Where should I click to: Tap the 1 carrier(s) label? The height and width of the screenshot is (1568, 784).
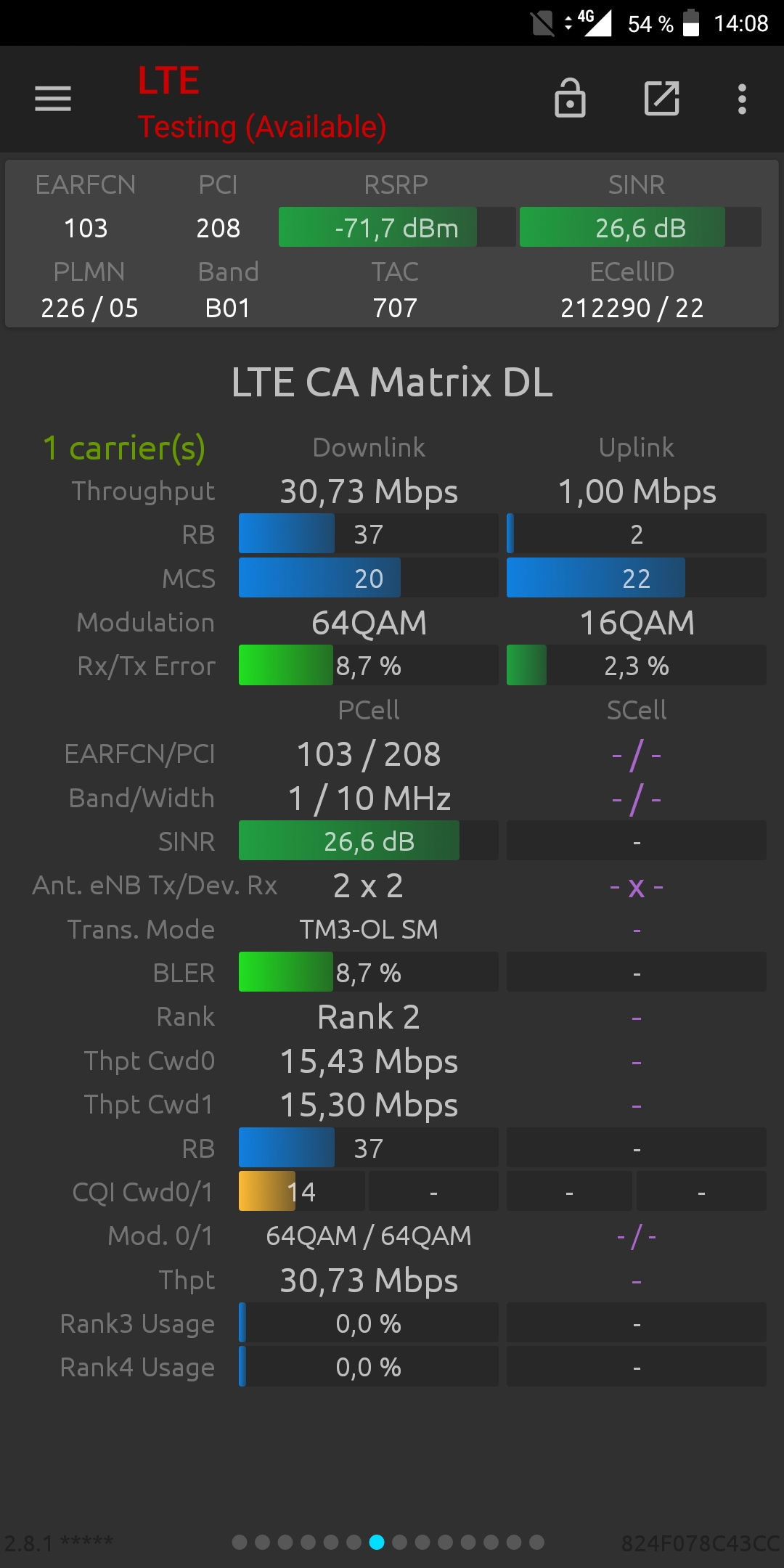pyautogui.click(x=124, y=448)
